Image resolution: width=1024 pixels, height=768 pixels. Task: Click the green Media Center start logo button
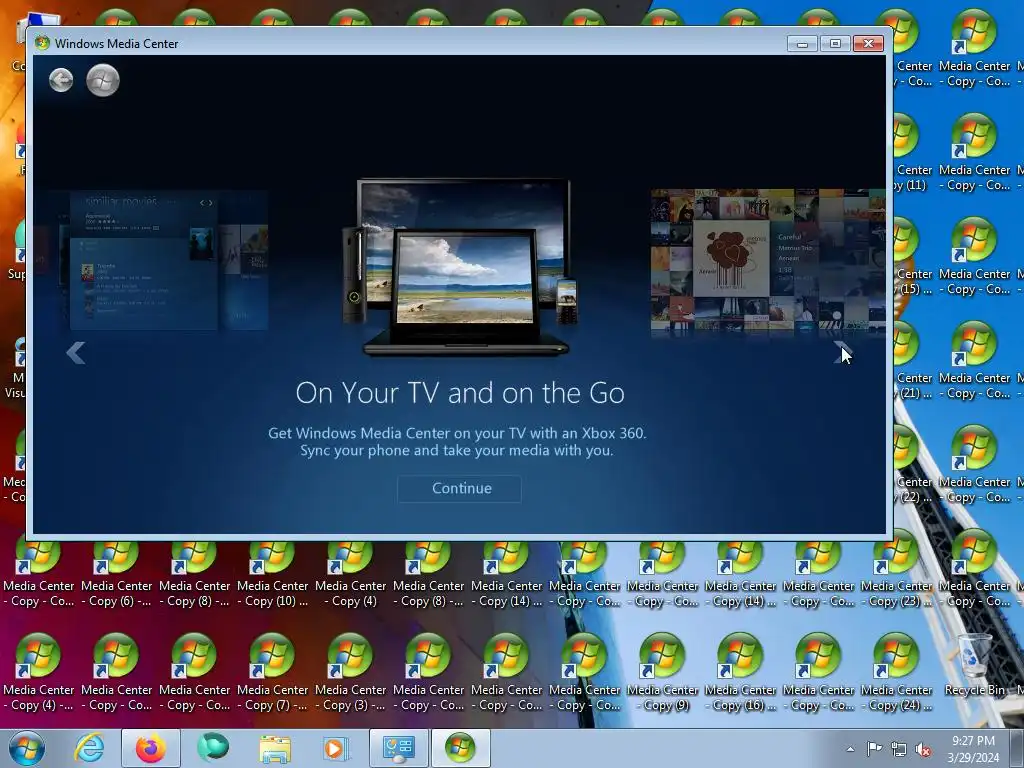point(103,80)
